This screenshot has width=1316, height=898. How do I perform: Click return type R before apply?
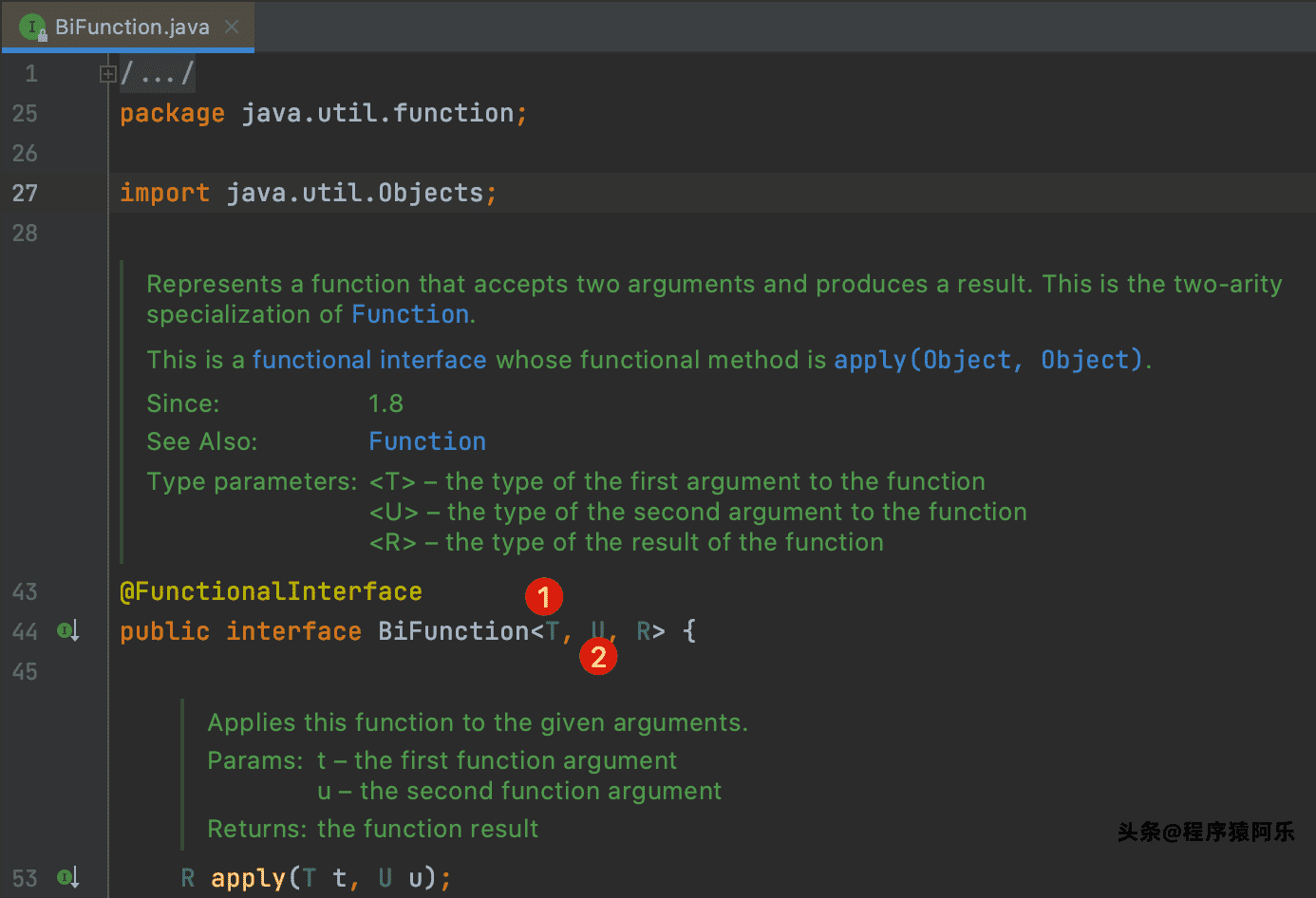coord(188,878)
